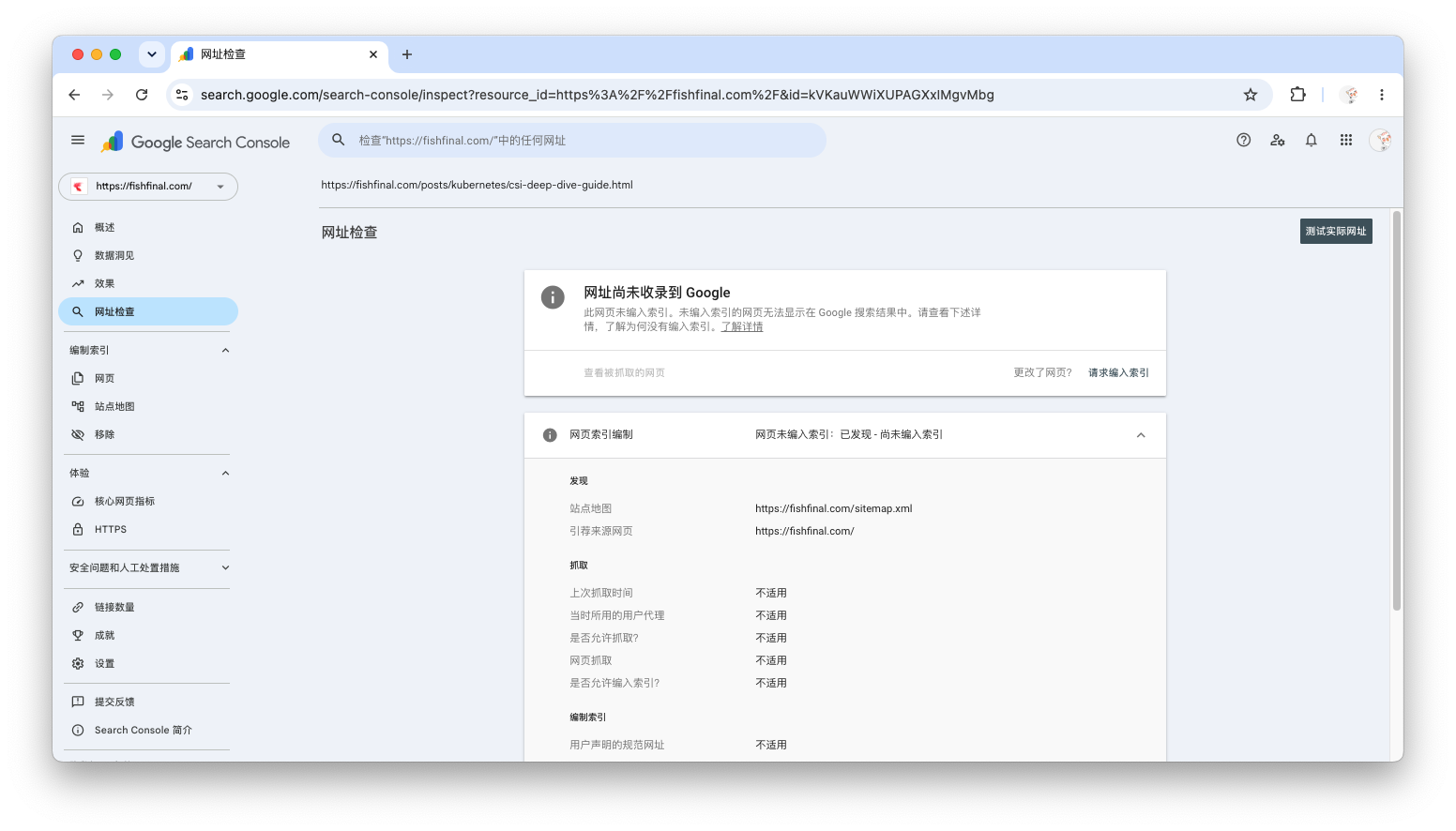The height and width of the screenshot is (831, 1456).
Task: Open the main hamburger menu
Action: tap(78, 141)
